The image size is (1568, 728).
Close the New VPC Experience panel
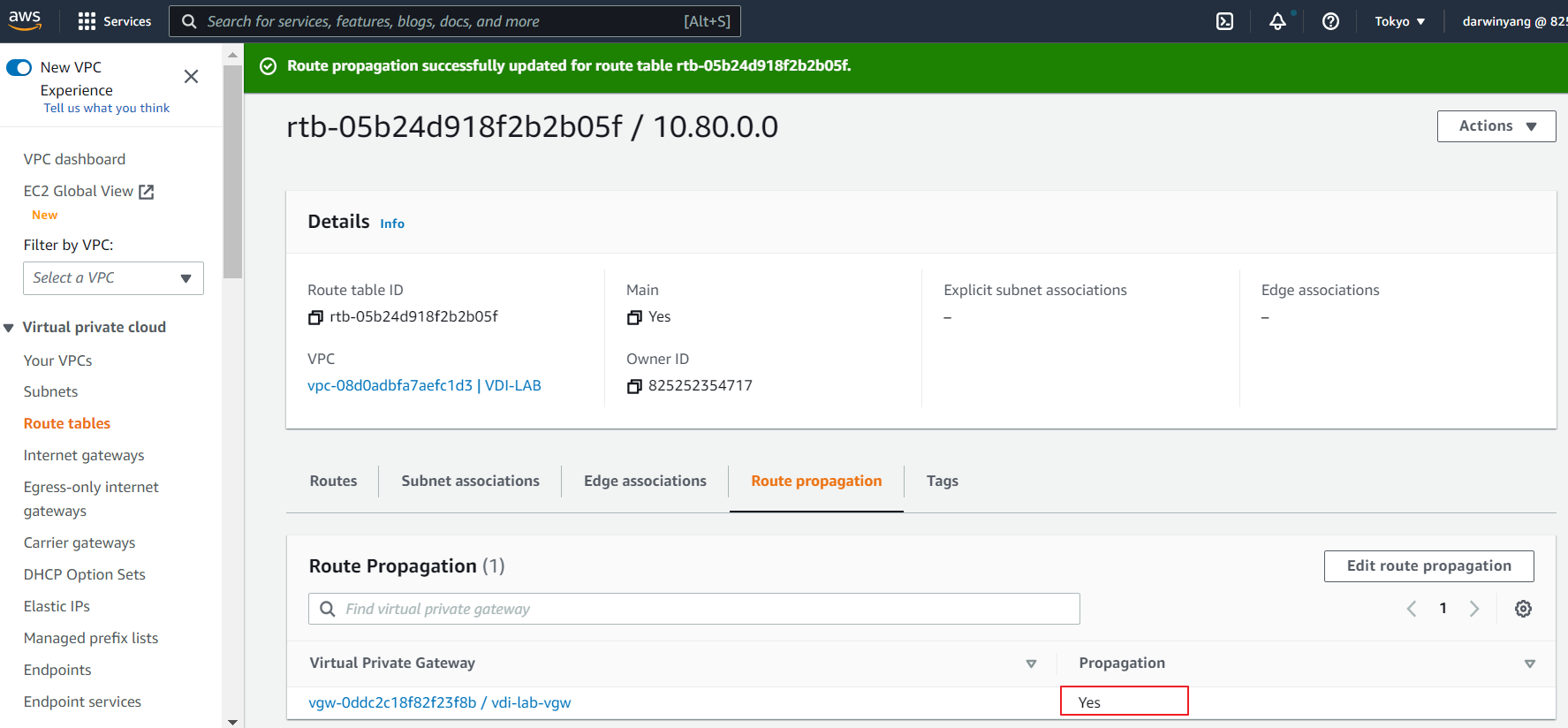191,77
